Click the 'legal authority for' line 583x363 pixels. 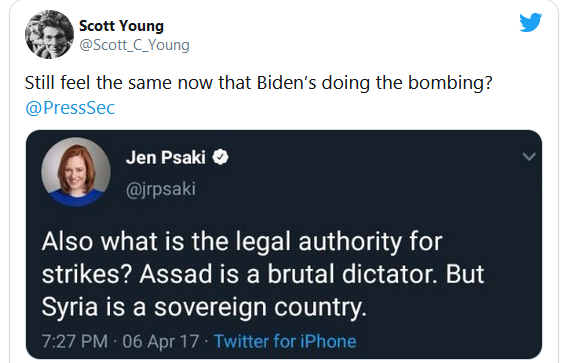pos(339,242)
